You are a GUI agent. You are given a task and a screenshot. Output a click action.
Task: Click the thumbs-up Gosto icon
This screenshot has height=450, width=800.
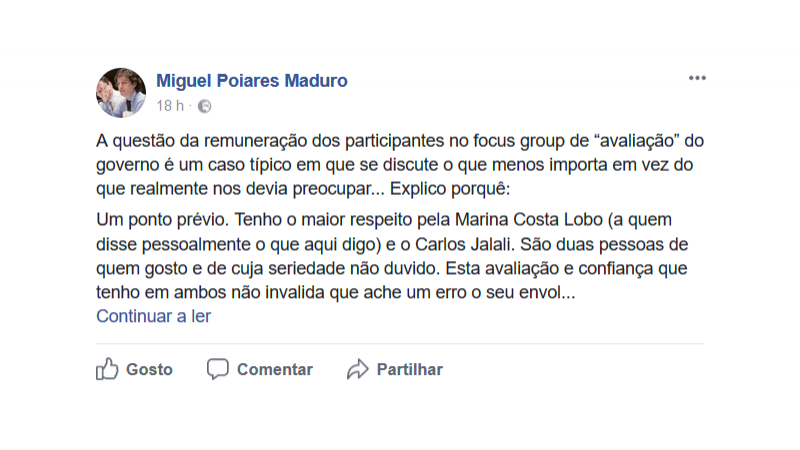(x=107, y=369)
